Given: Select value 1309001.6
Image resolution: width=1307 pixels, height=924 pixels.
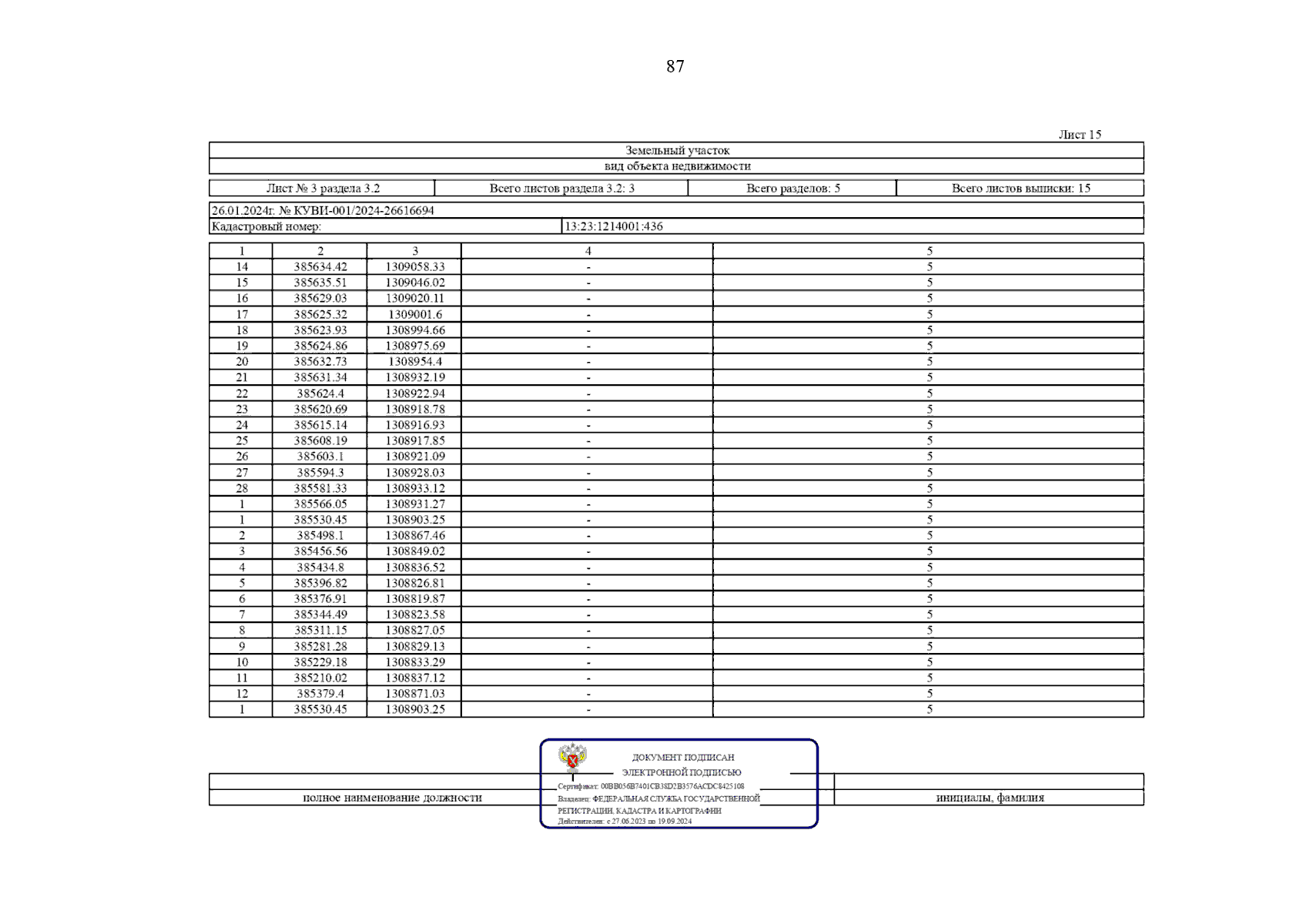Looking at the screenshot, I should pyautogui.click(x=415, y=314).
